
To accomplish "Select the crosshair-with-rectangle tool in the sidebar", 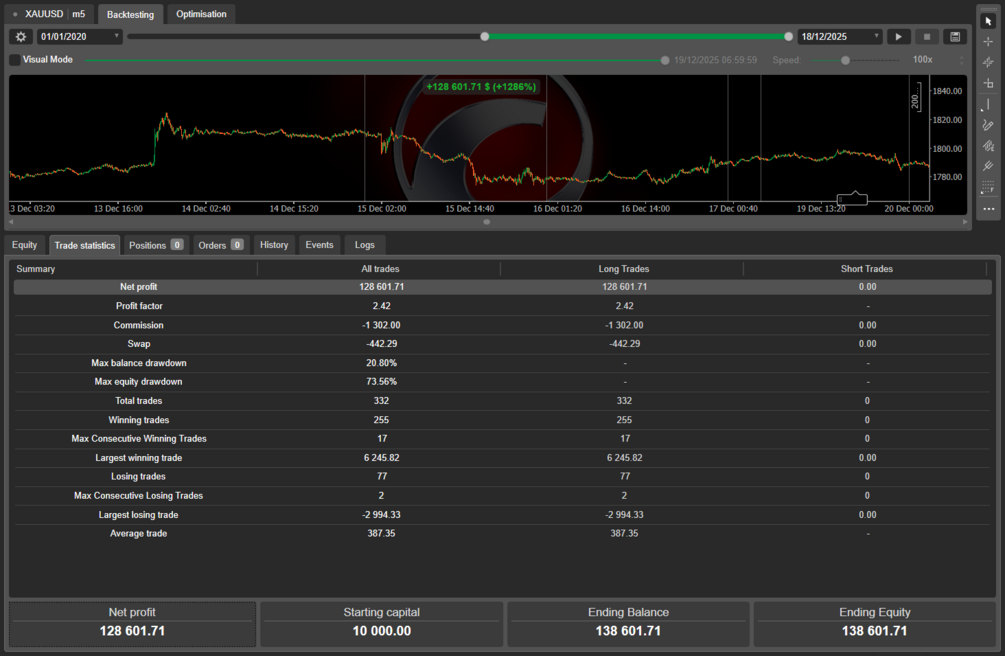I will (988, 83).
